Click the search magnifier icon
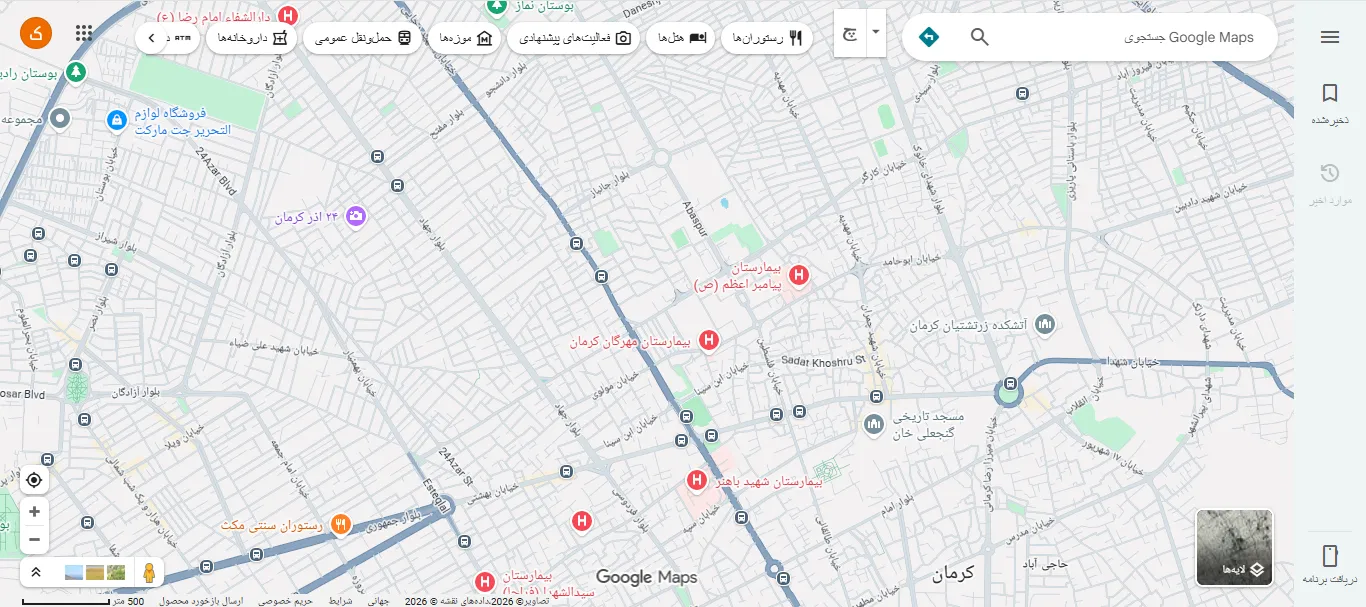This screenshot has width=1366, height=607. (980, 37)
